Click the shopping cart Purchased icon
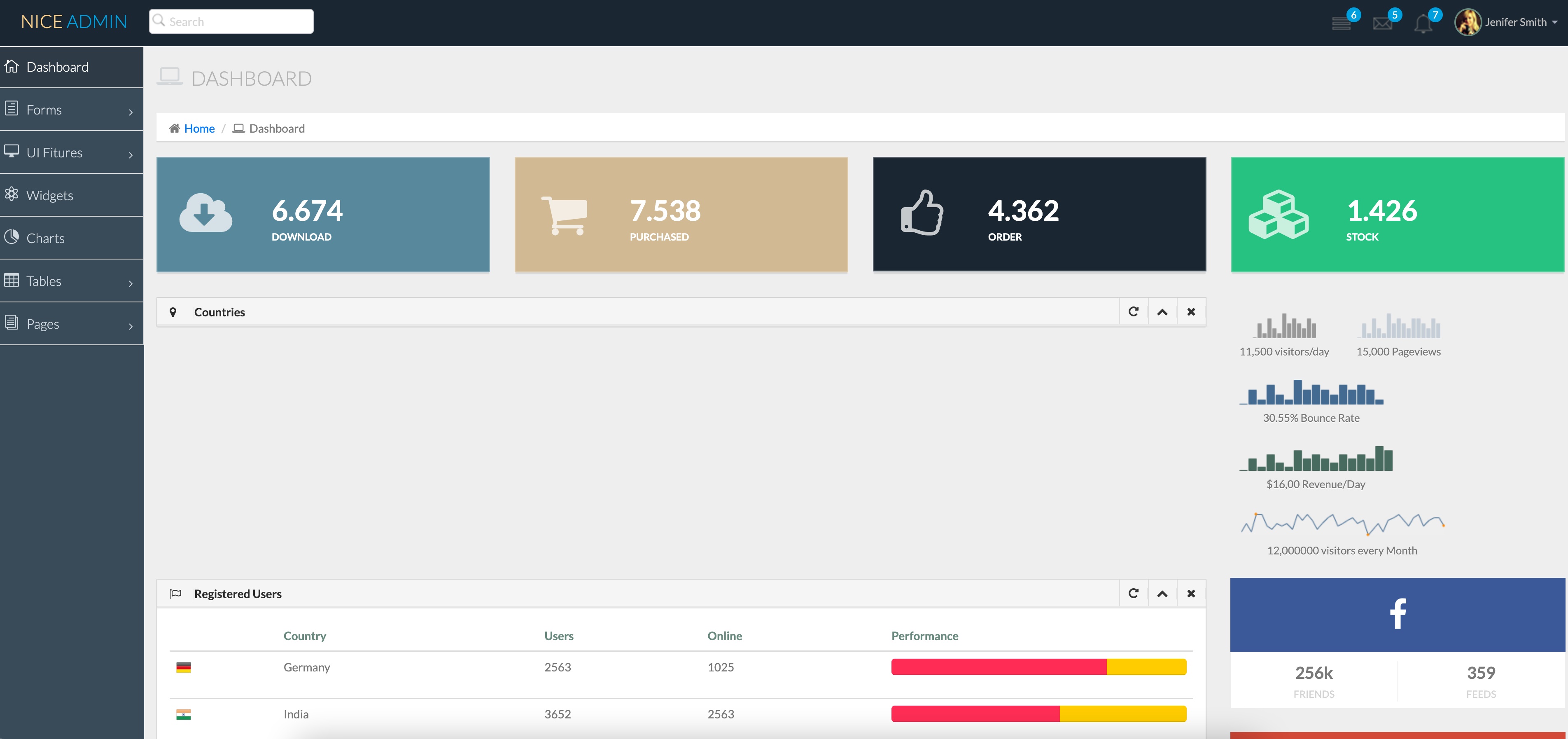 [564, 215]
